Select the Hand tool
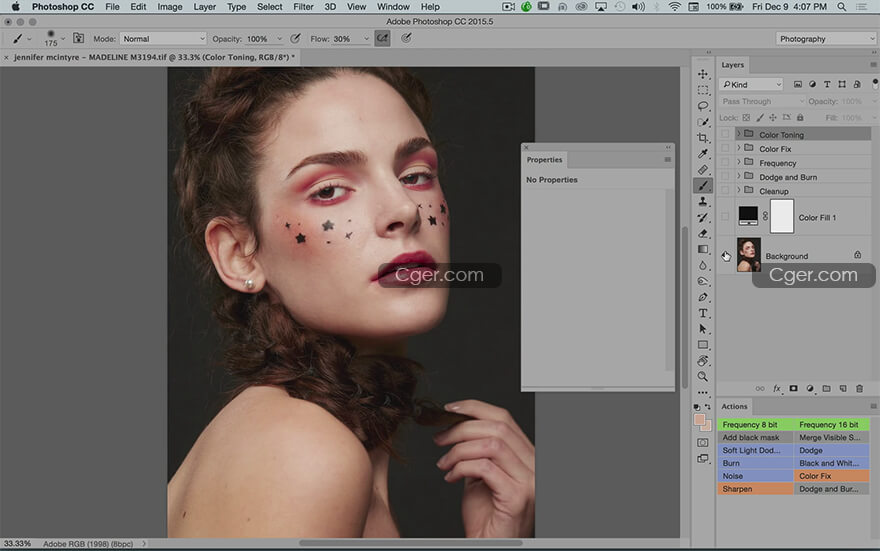Image resolution: width=880 pixels, height=551 pixels. [703, 361]
